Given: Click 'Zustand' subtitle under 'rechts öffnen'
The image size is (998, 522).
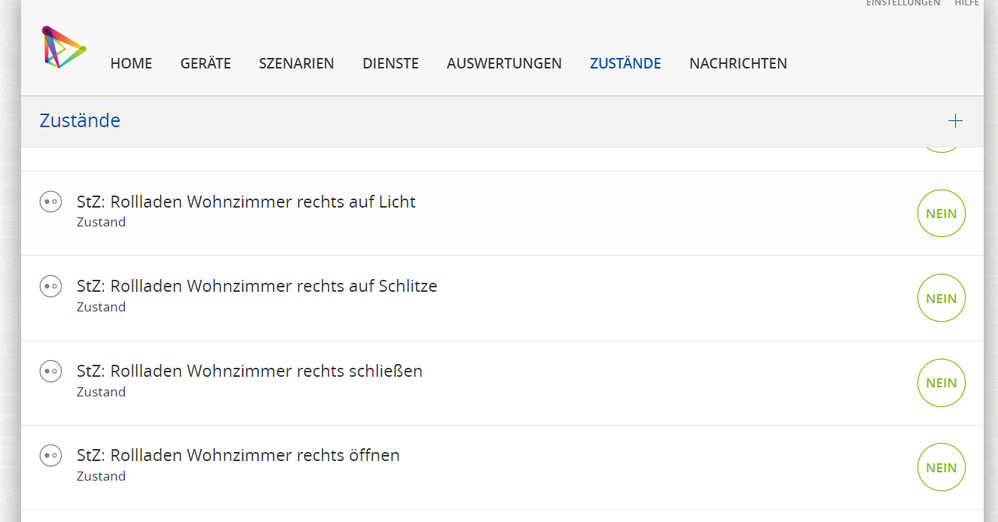Looking at the screenshot, I should (x=101, y=476).
